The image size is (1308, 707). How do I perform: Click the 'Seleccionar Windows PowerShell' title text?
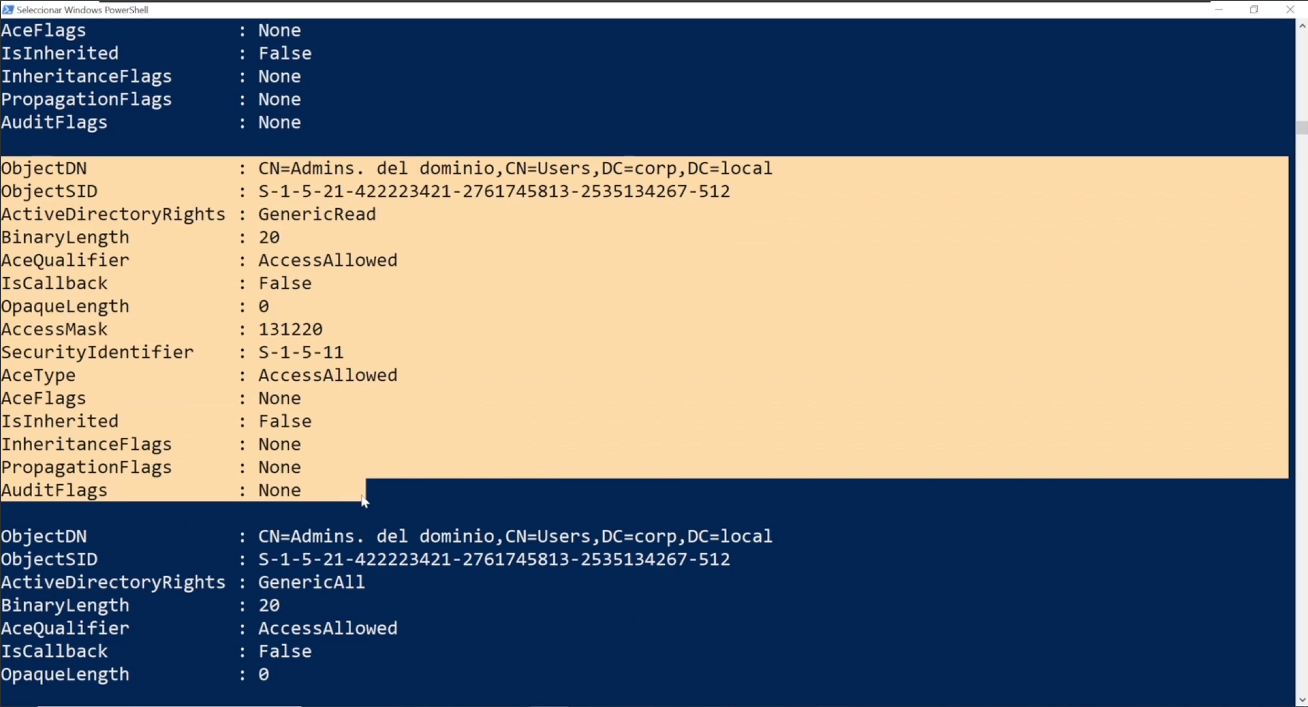point(83,10)
